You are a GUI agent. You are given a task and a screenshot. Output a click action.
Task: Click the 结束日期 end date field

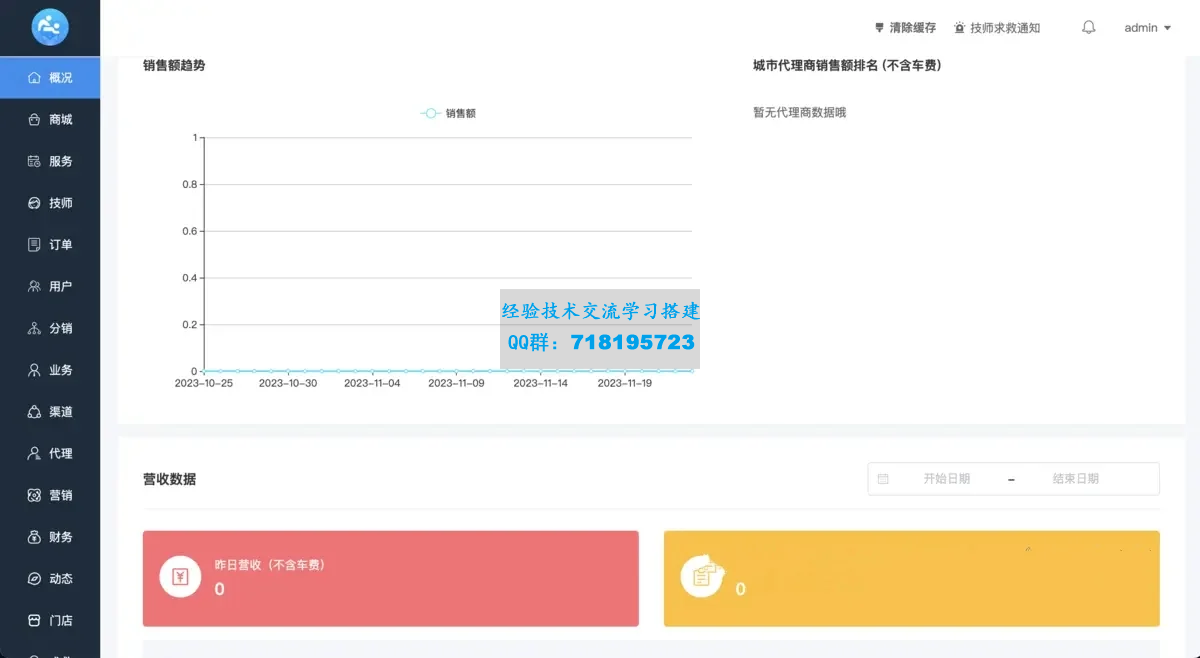(x=1075, y=479)
